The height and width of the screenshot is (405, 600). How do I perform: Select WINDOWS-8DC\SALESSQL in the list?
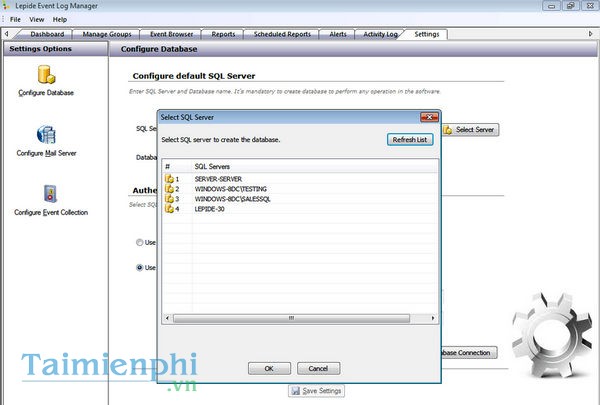(x=233, y=199)
